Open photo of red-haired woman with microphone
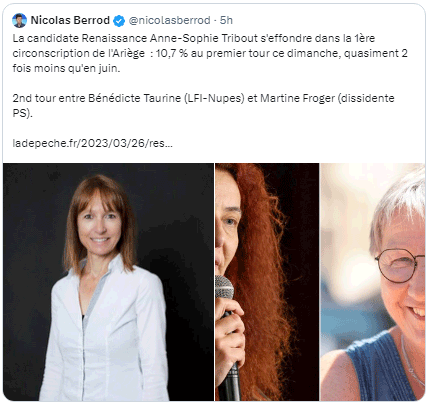The width and height of the screenshot is (431, 405). (x=267, y=282)
